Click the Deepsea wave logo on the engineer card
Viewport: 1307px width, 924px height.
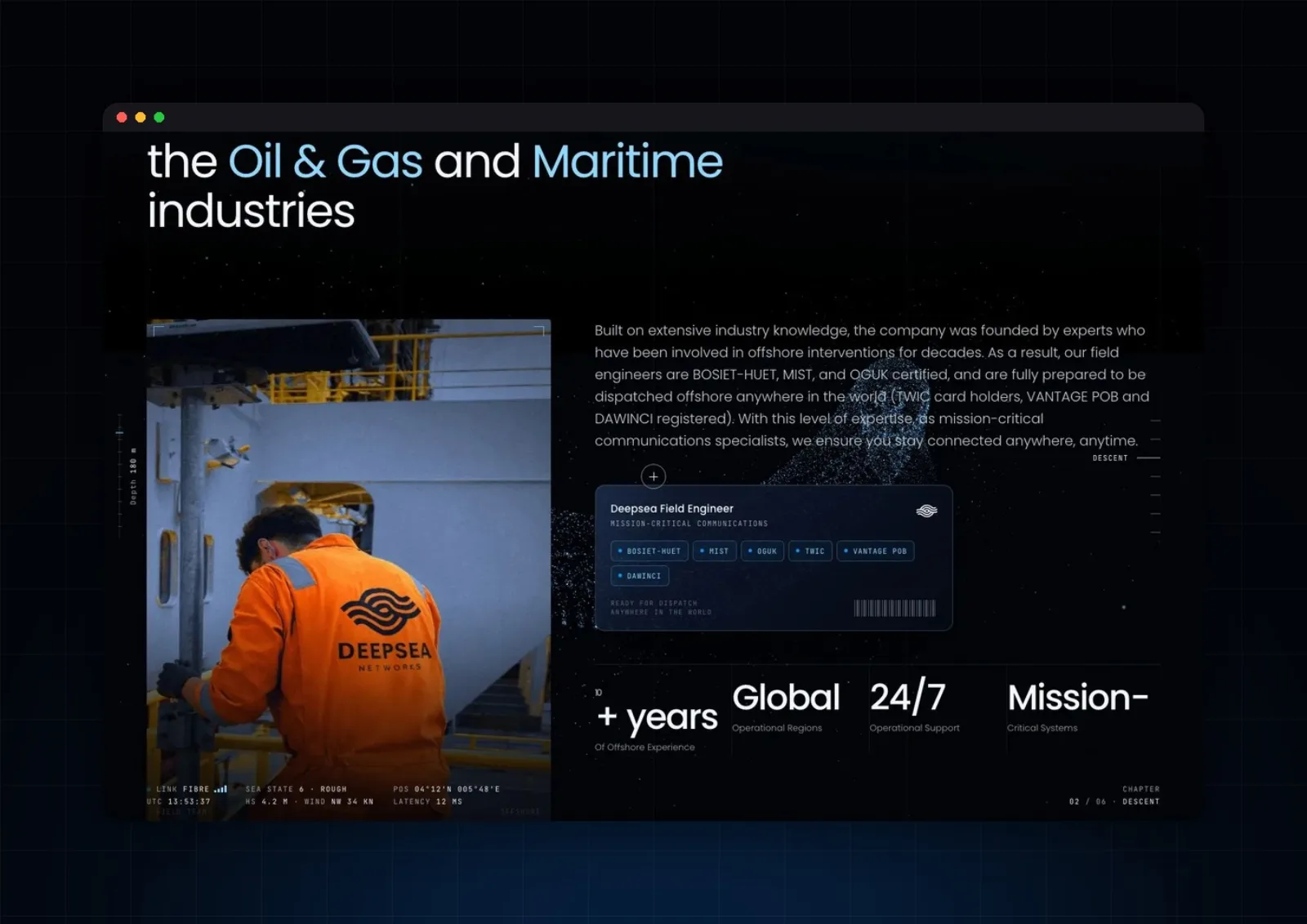926,511
